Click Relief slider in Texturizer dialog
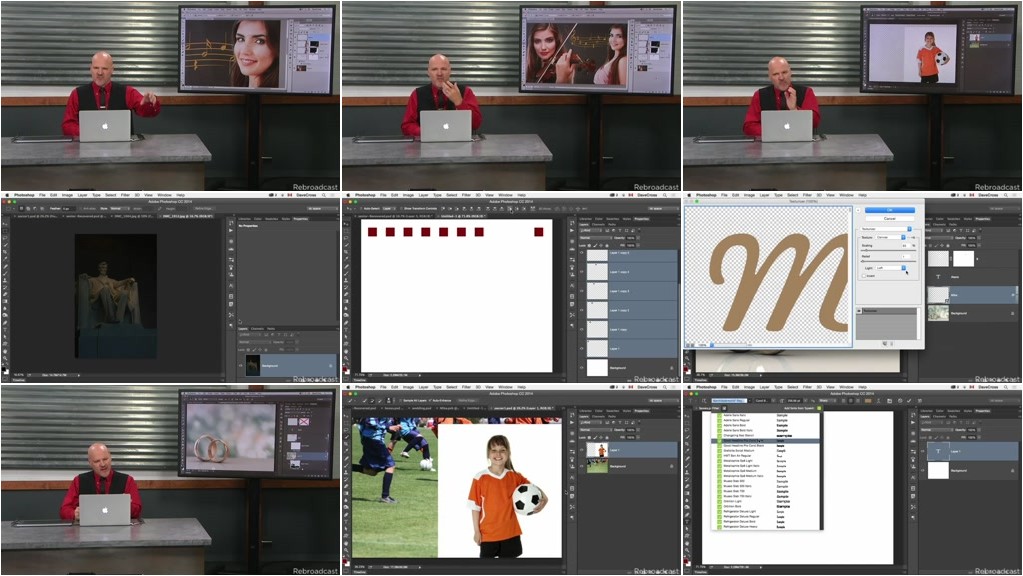 click(888, 261)
